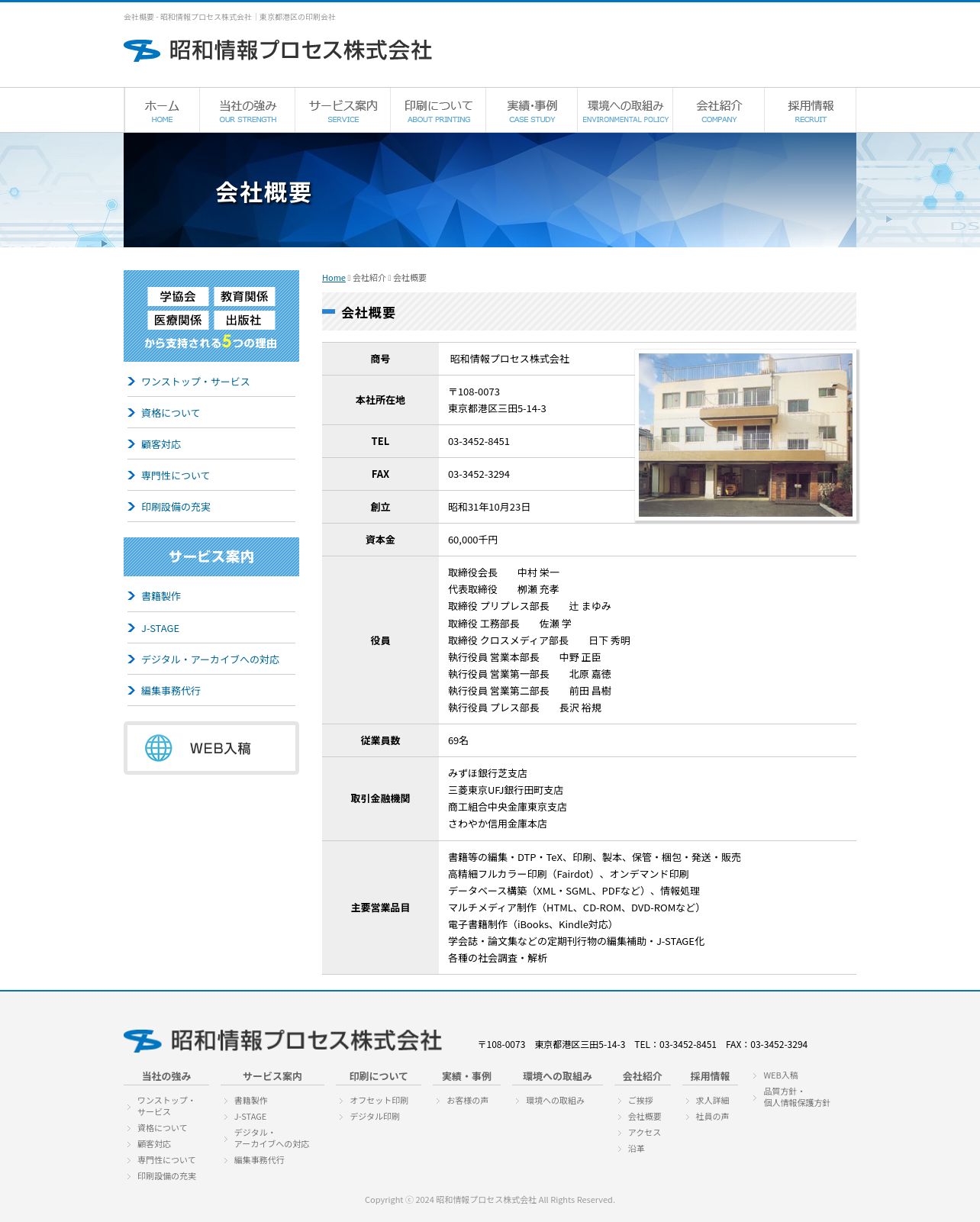Open footer link WEB入稿
This screenshot has height=1222, width=980.
pyautogui.click(x=781, y=1075)
